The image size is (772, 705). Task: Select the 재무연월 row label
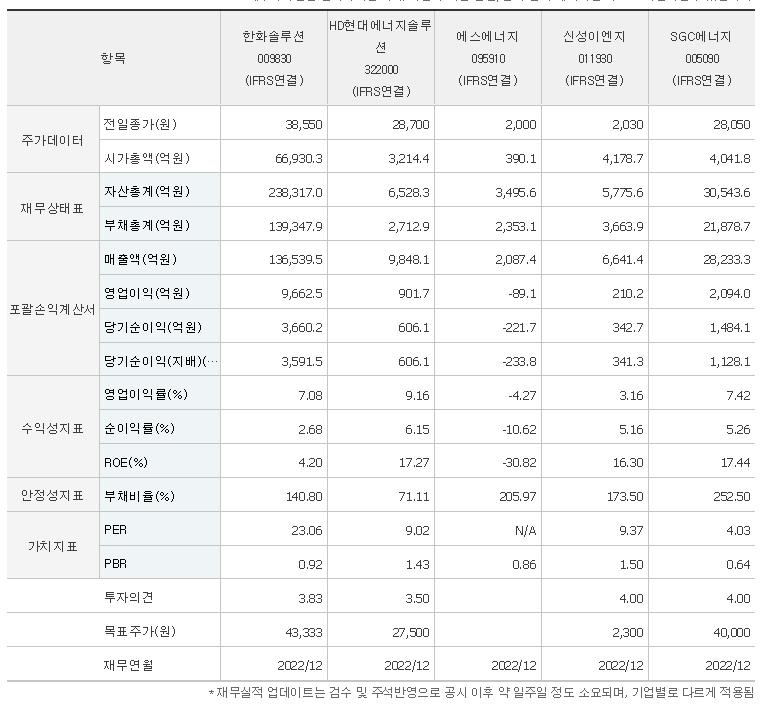(129, 665)
